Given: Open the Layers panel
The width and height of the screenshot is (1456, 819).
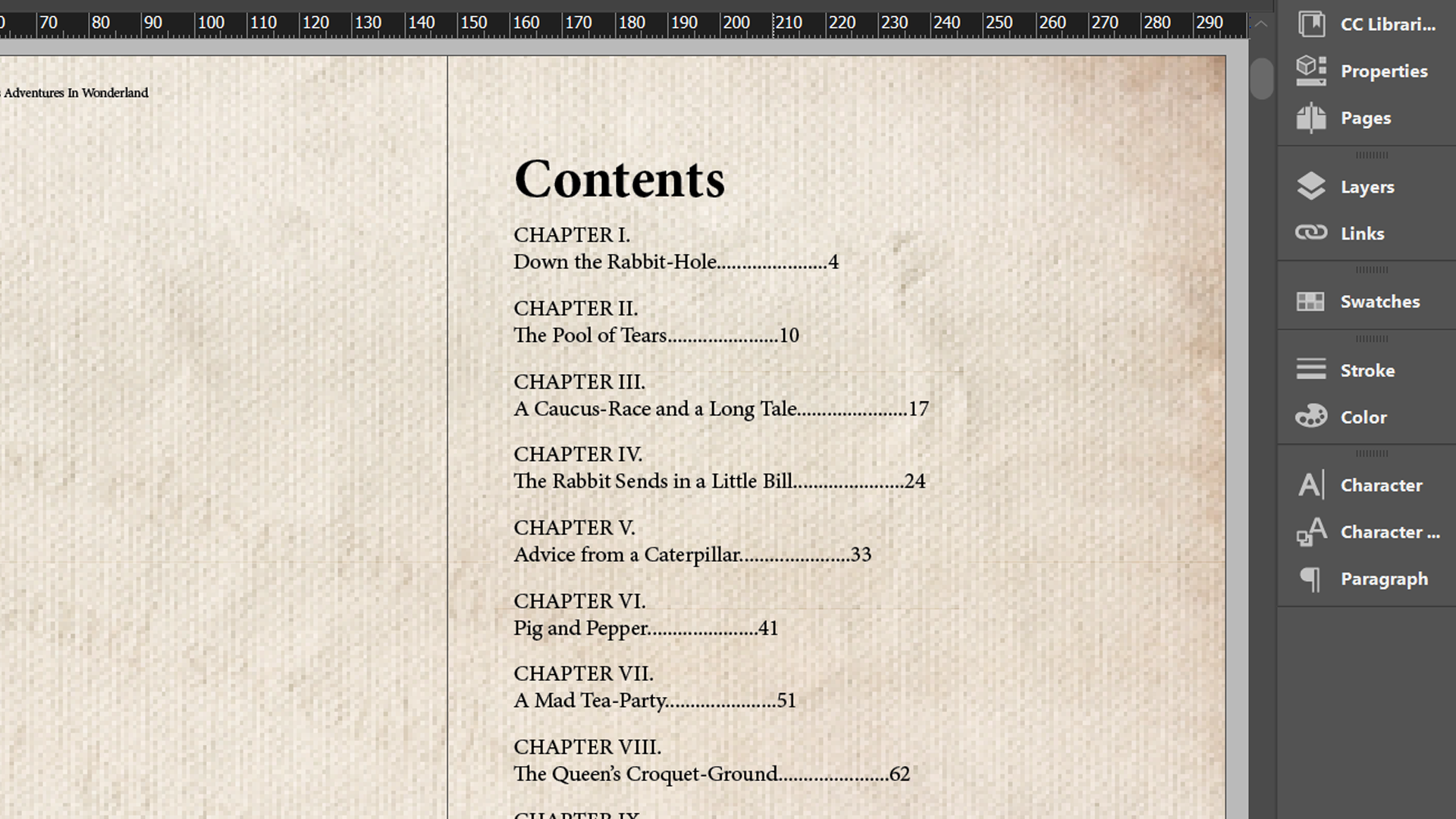Looking at the screenshot, I should click(1367, 186).
